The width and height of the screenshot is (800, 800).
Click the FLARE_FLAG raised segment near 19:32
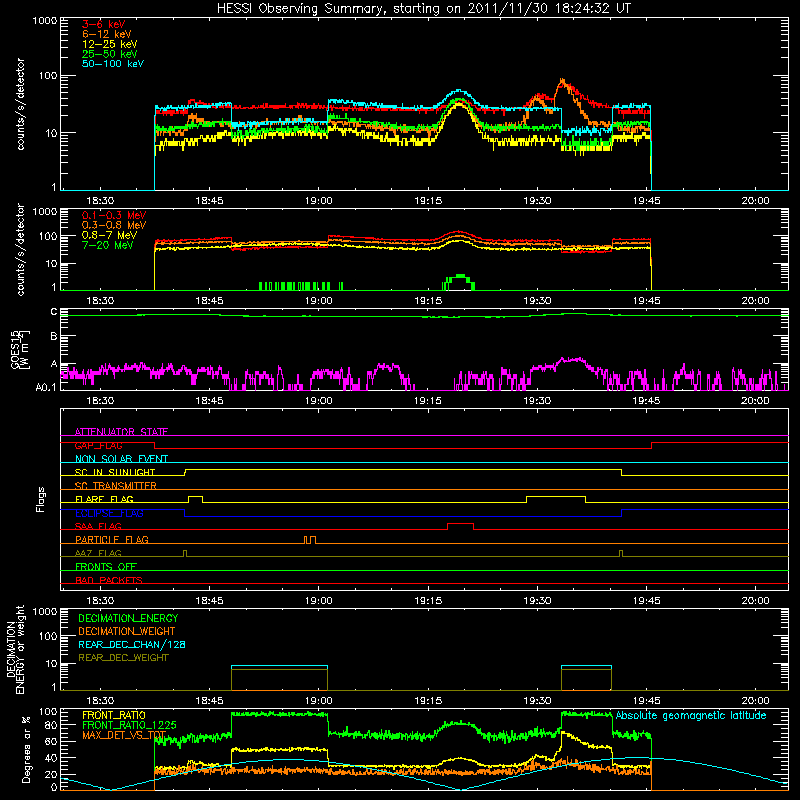pyautogui.click(x=556, y=497)
